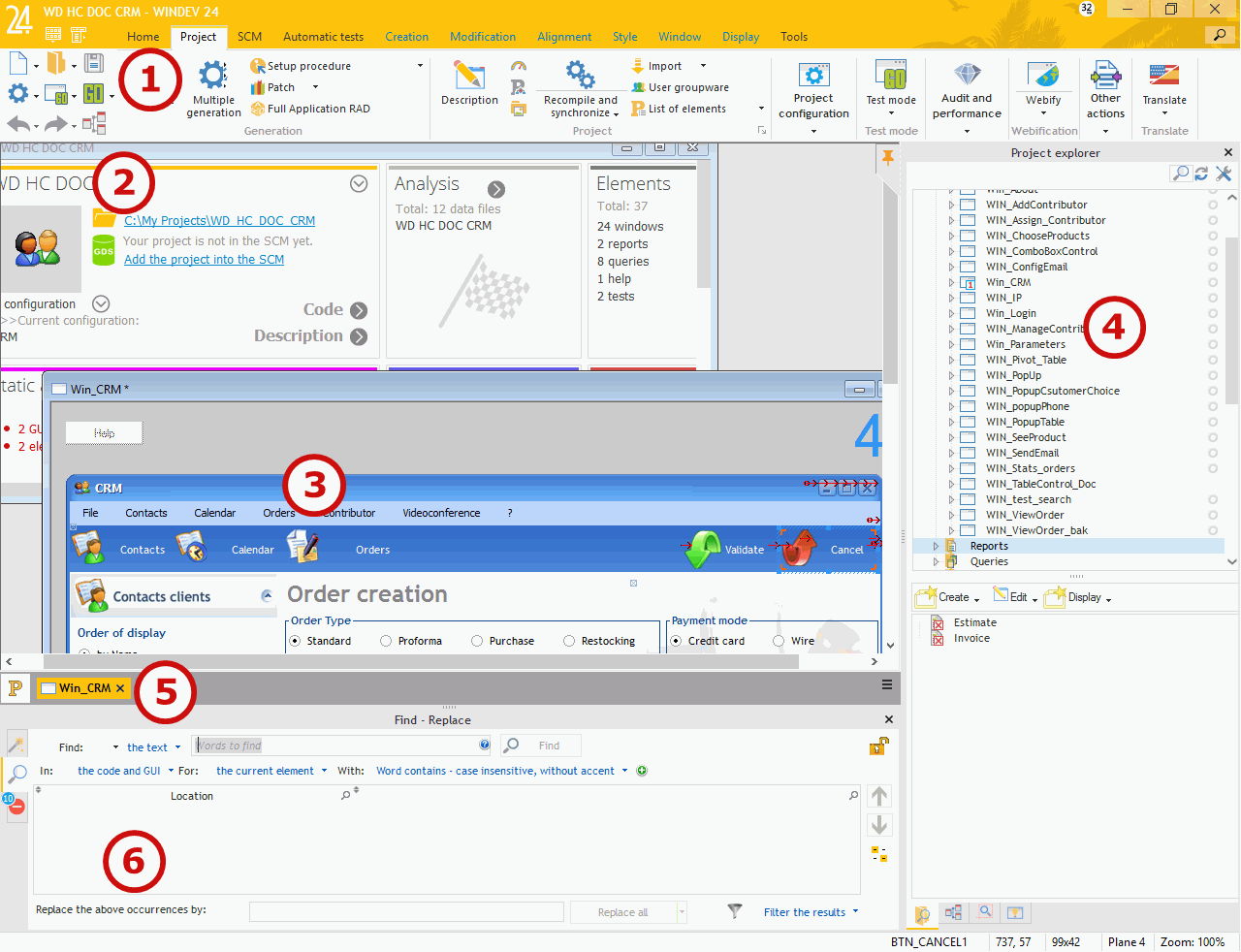The width and height of the screenshot is (1241, 952).
Task: Click Add the project into the SCM
Action: coord(204,259)
